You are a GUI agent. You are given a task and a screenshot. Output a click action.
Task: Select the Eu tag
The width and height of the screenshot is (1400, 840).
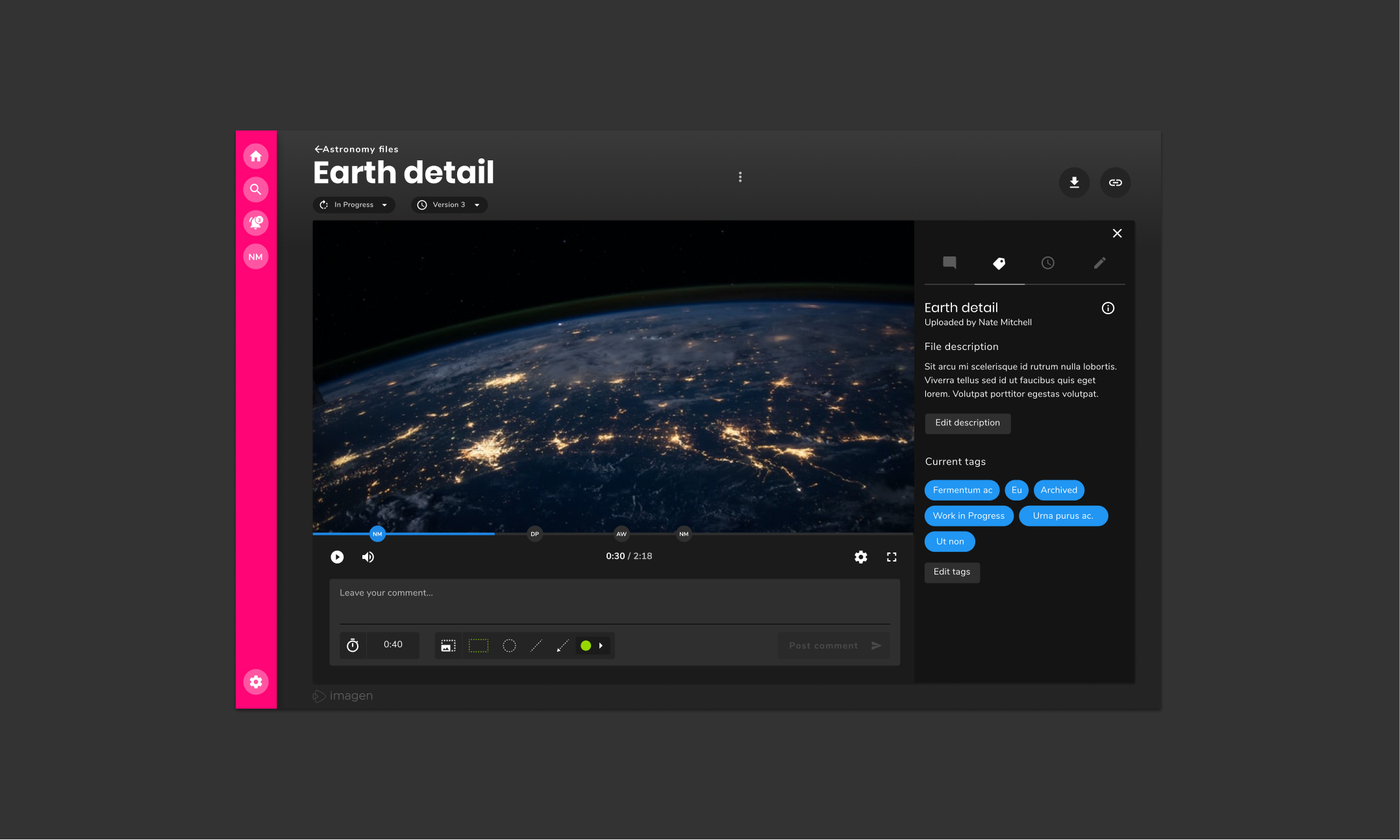point(1016,490)
